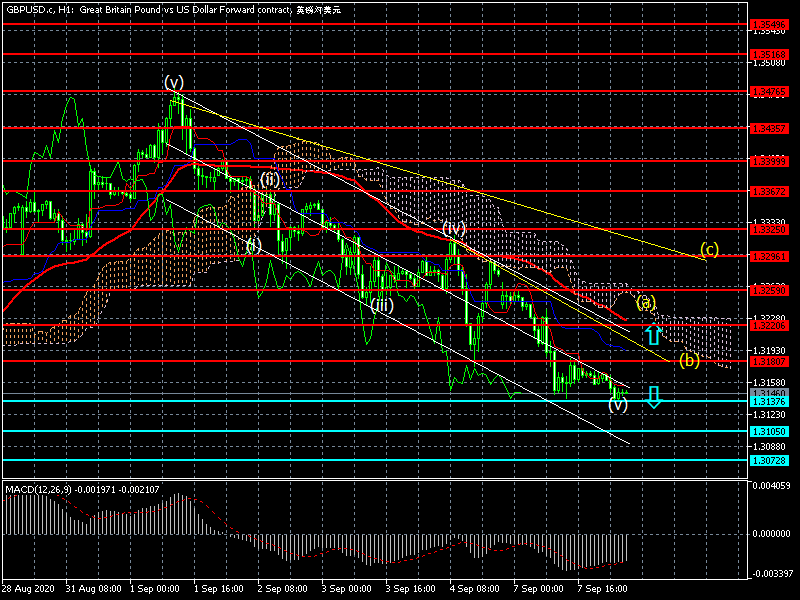Click the 4 Sep 08:00 time label
Image resolution: width=800 pixels, height=600 pixels.
tap(473, 589)
